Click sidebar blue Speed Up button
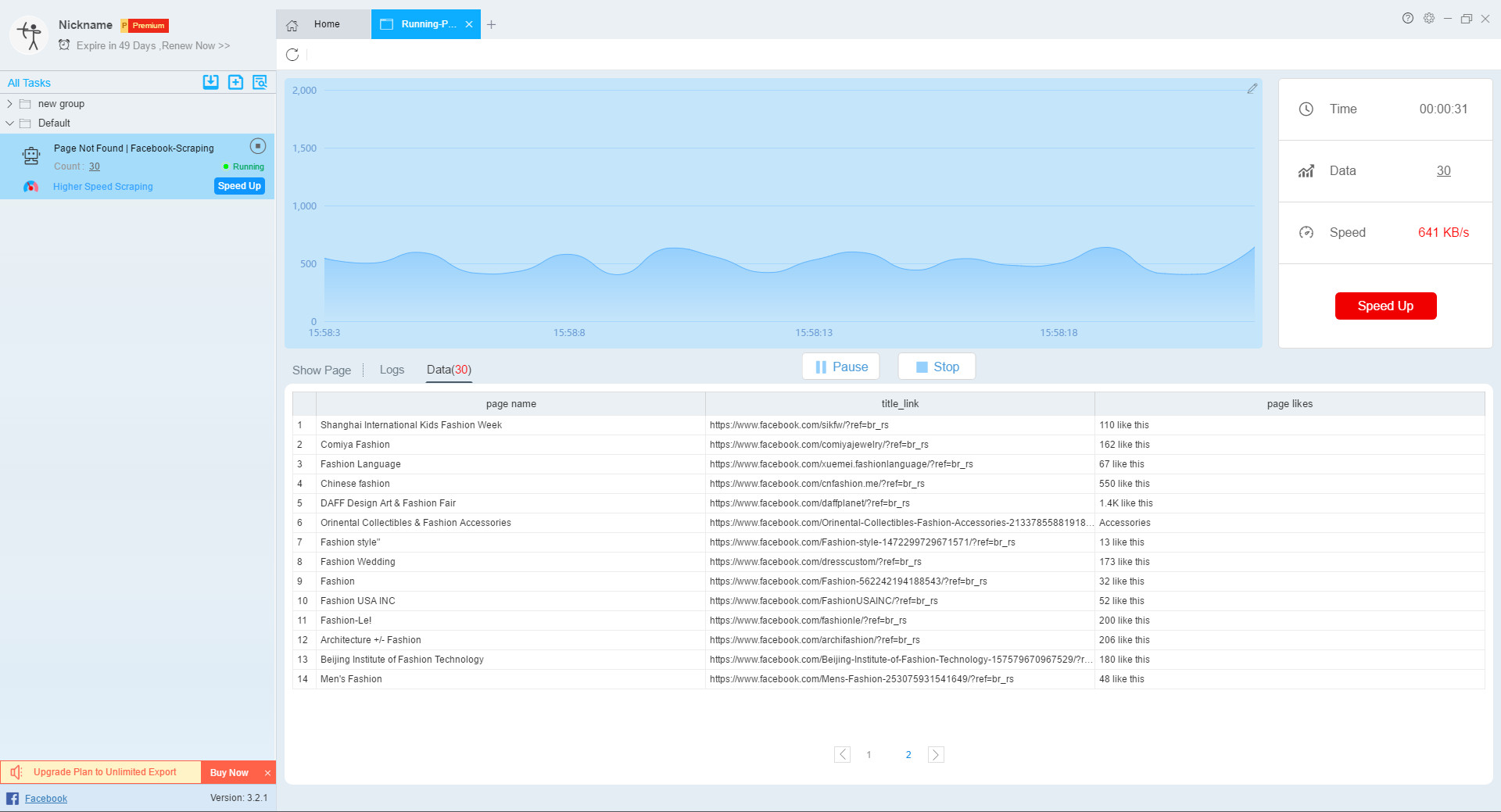The image size is (1501, 812). tap(239, 186)
